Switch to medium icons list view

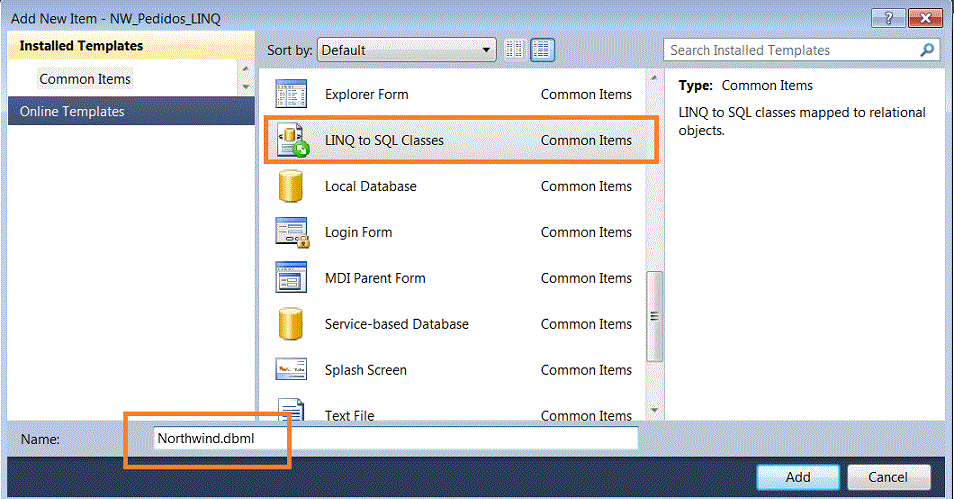pyautogui.click(x=542, y=50)
